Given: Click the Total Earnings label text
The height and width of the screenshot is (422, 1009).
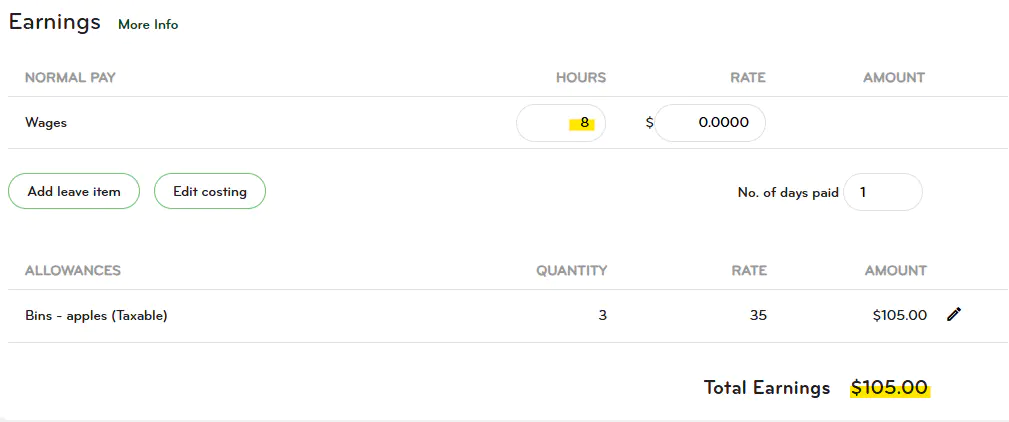Looking at the screenshot, I should tap(767, 387).
